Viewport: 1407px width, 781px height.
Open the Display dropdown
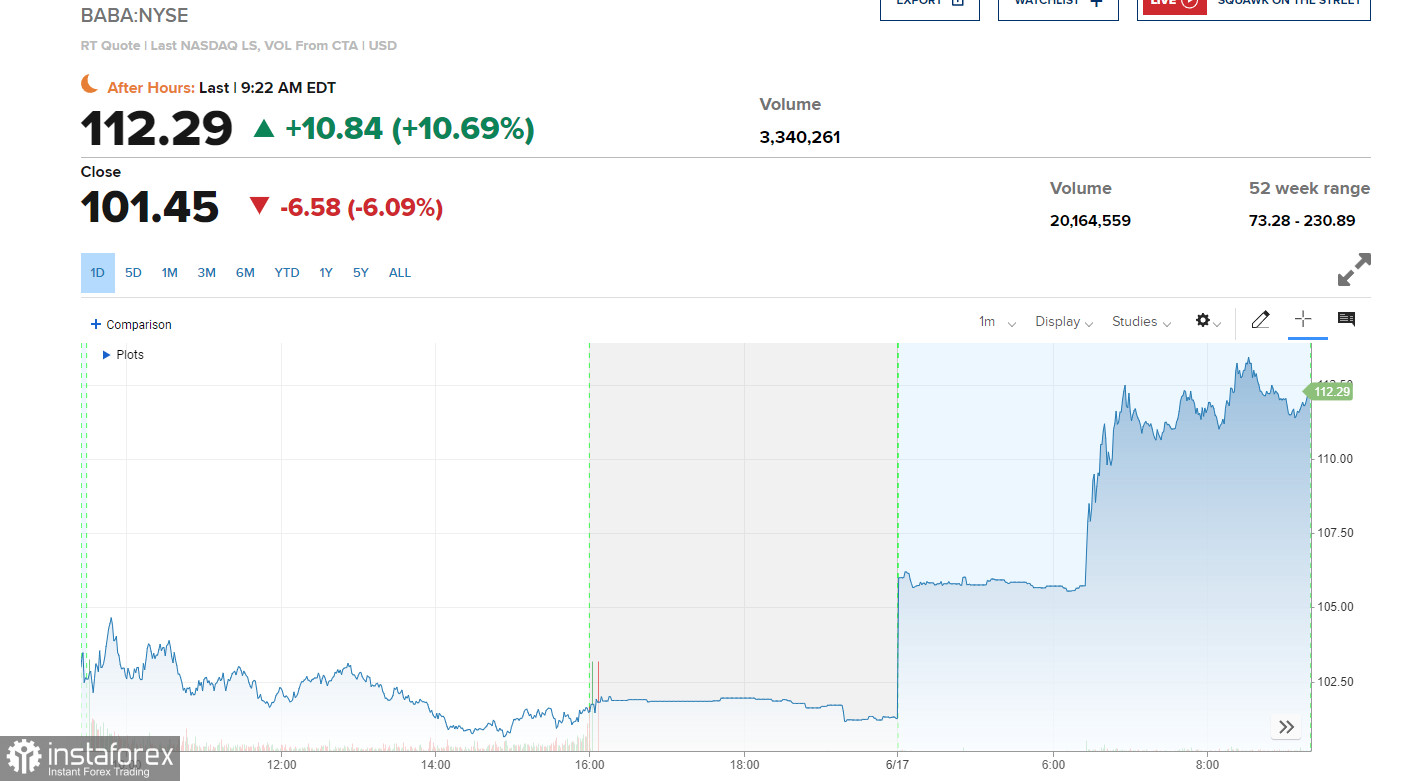pyautogui.click(x=1064, y=322)
